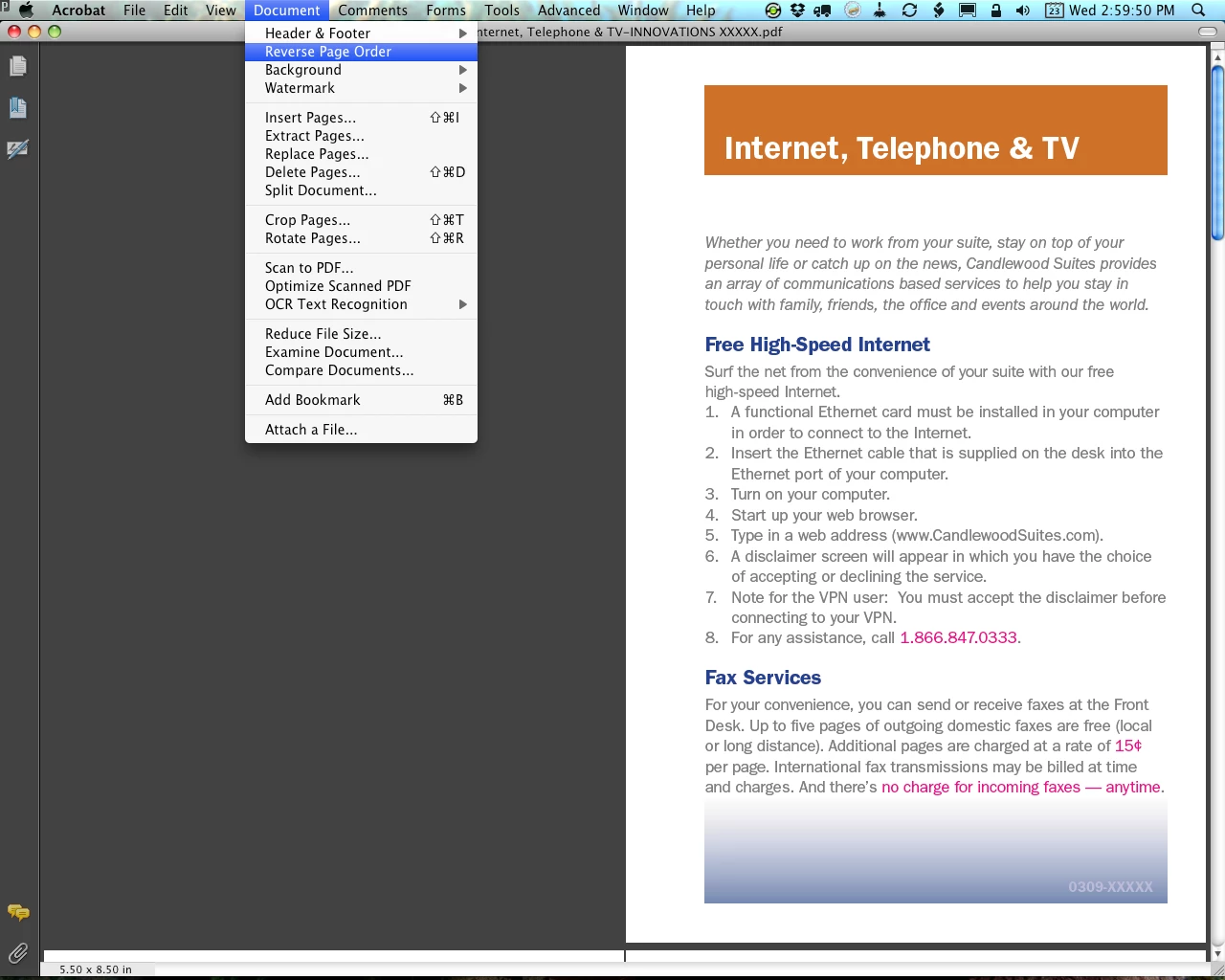Screen dimensions: 1225x980
Task: Choose Optimize Scanned PDF
Action: click(x=361, y=286)
